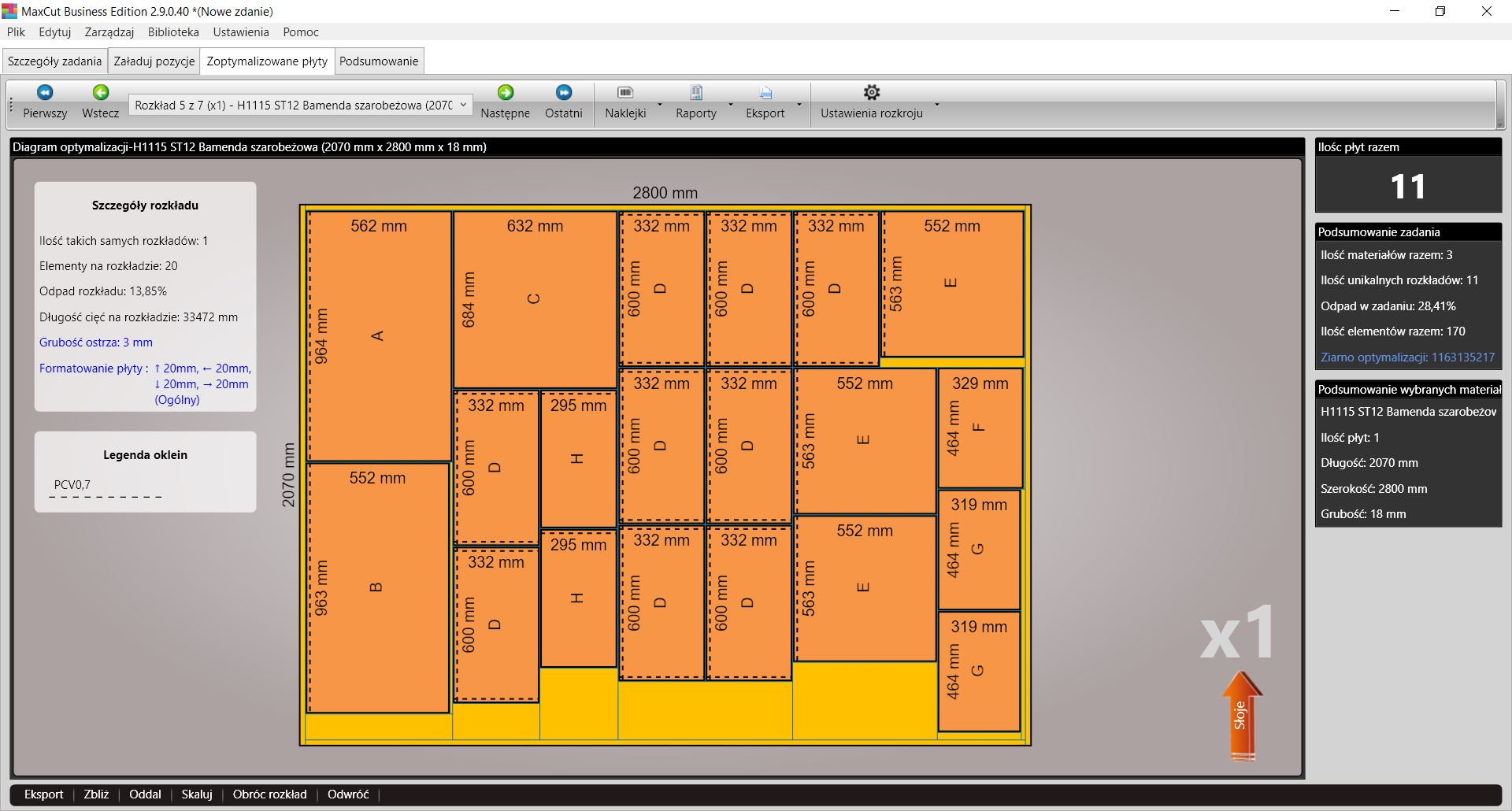Expand the Eksport toolbar dropdown arrow

[x=799, y=104]
